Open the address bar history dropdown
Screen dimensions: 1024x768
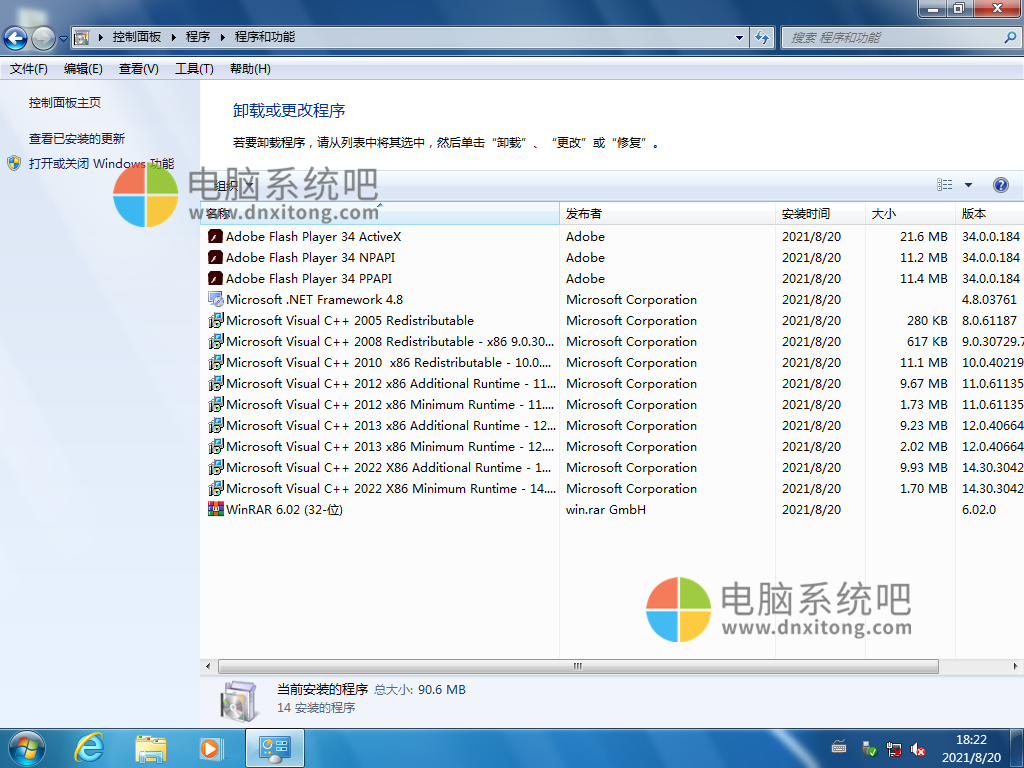tap(740, 38)
